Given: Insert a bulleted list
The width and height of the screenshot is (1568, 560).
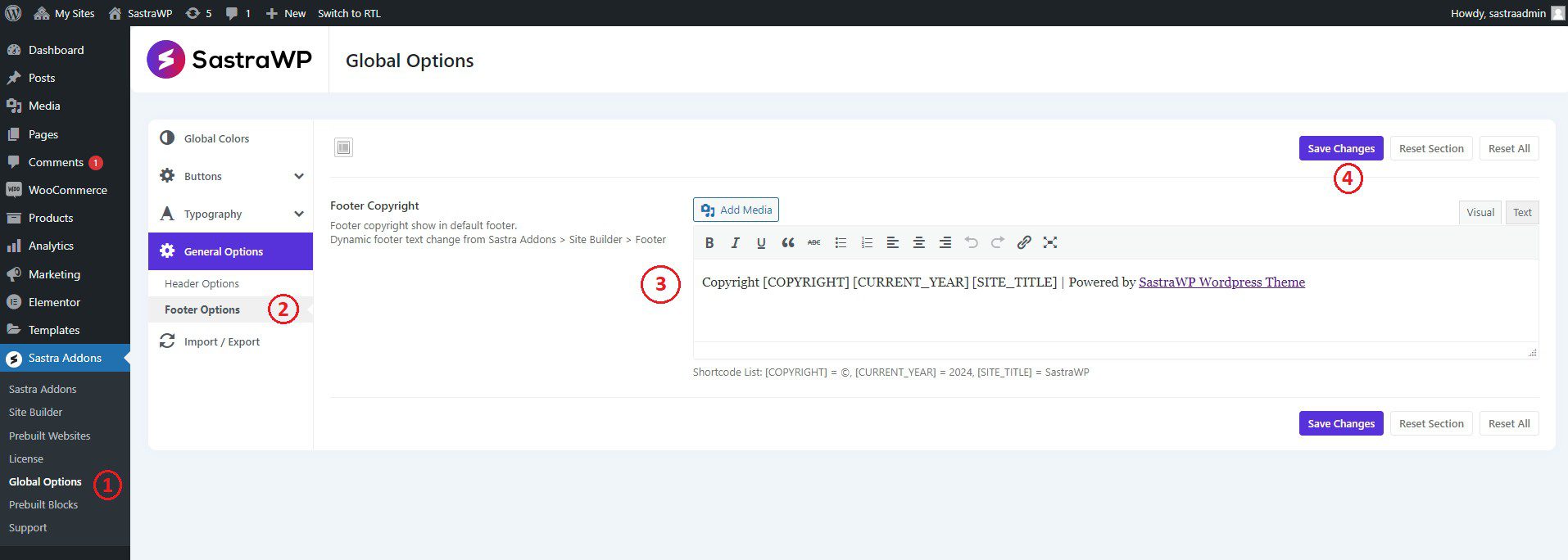Looking at the screenshot, I should click(841, 242).
